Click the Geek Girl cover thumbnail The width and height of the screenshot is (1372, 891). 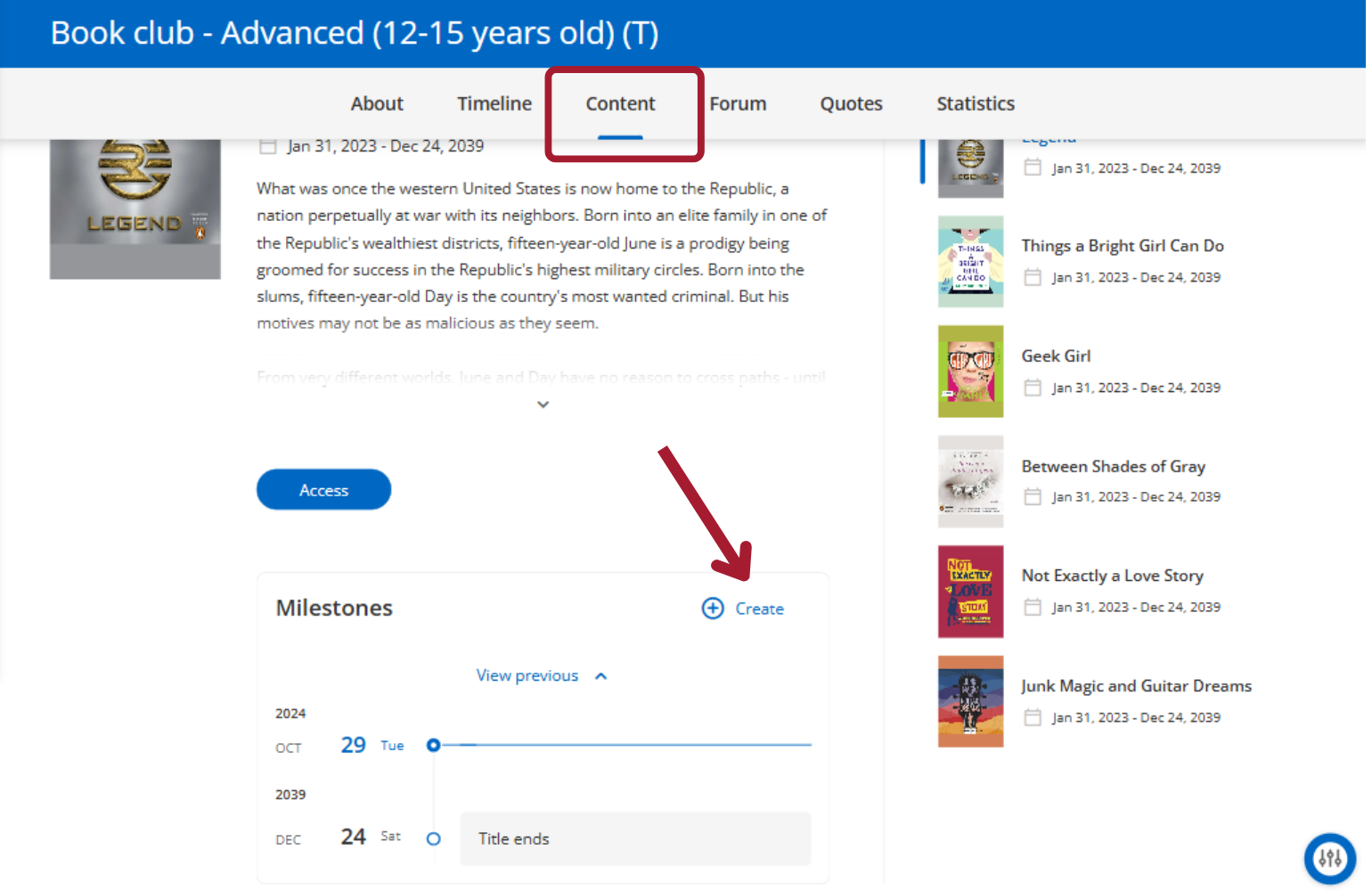coord(970,371)
